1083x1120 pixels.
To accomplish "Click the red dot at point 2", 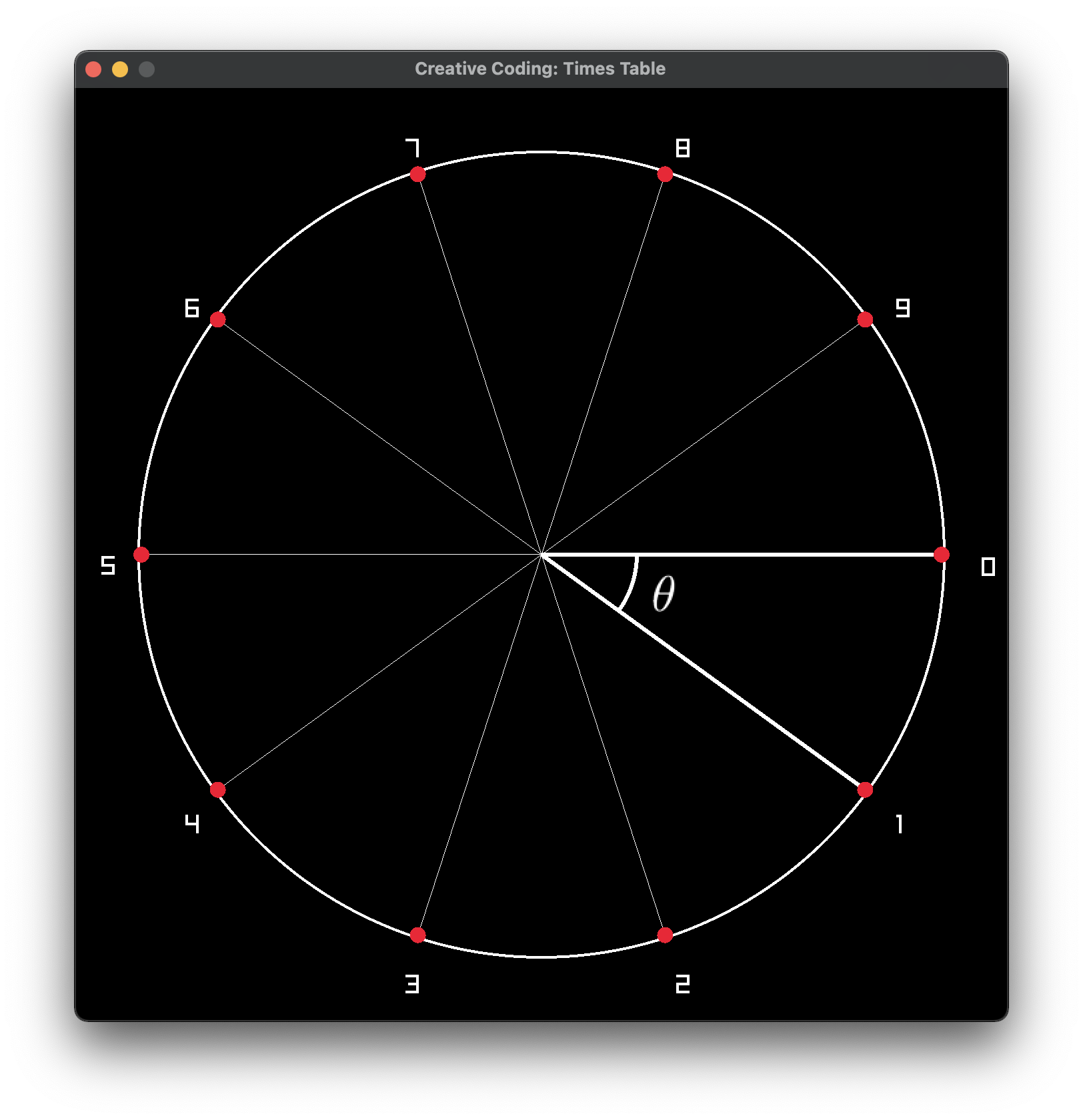I will pyautogui.click(x=665, y=935).
